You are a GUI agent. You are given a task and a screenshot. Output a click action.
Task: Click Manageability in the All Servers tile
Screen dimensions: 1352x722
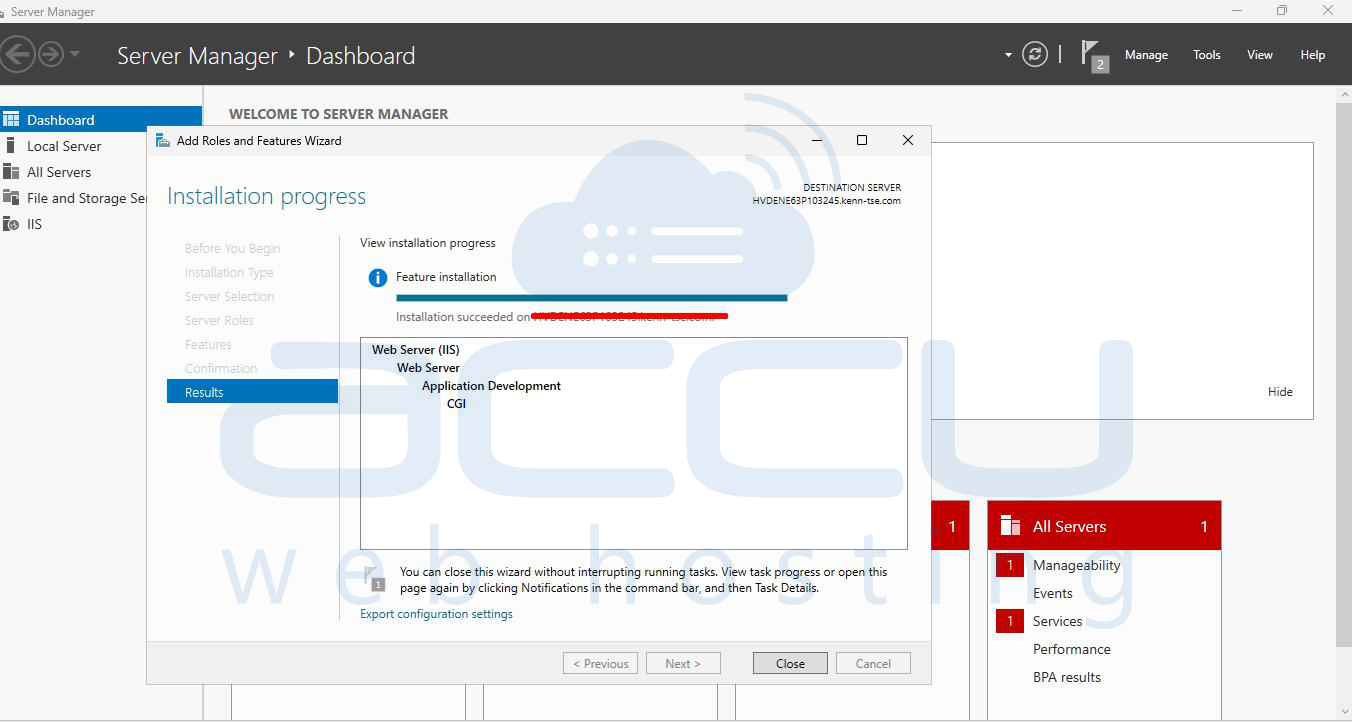(x=1076, y=565)
